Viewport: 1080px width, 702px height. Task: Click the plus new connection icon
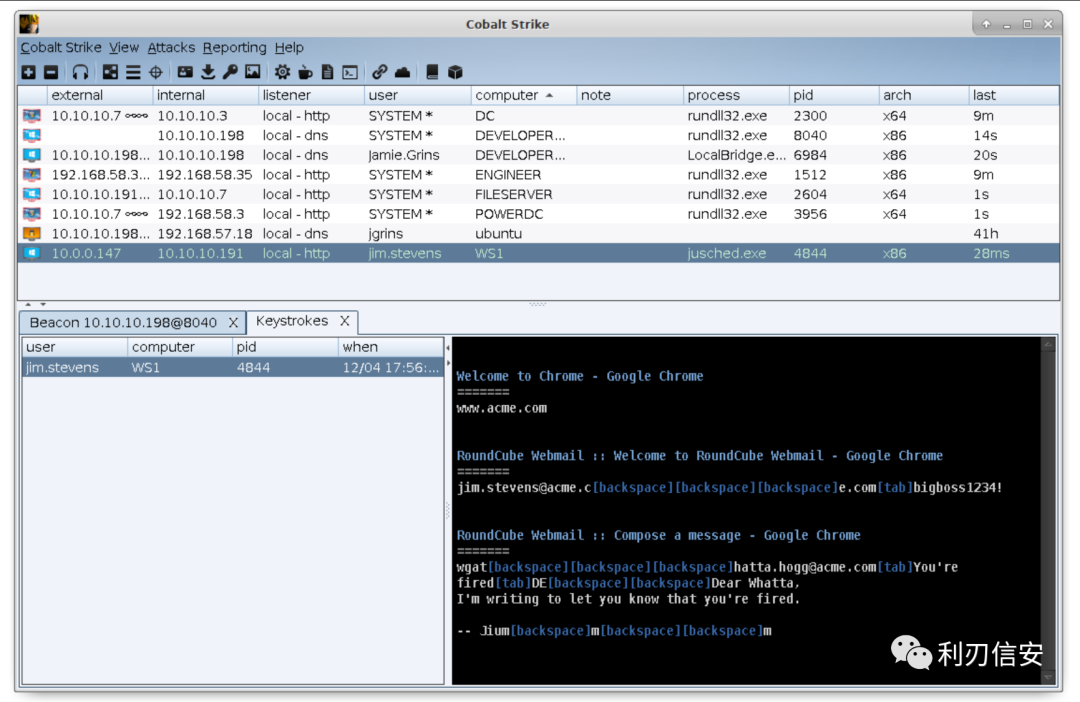29,72
